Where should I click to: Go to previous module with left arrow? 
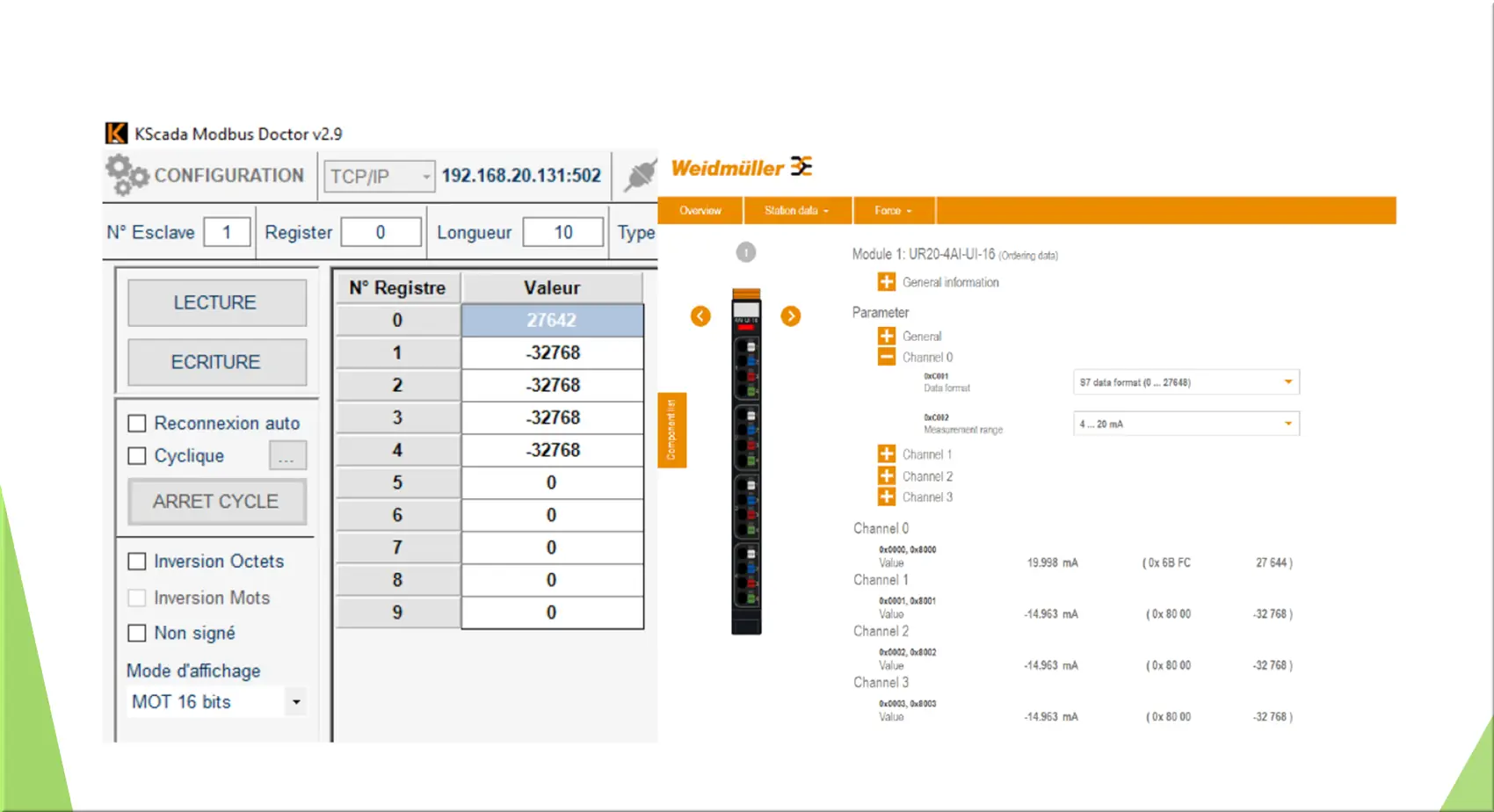click(700, 316)
